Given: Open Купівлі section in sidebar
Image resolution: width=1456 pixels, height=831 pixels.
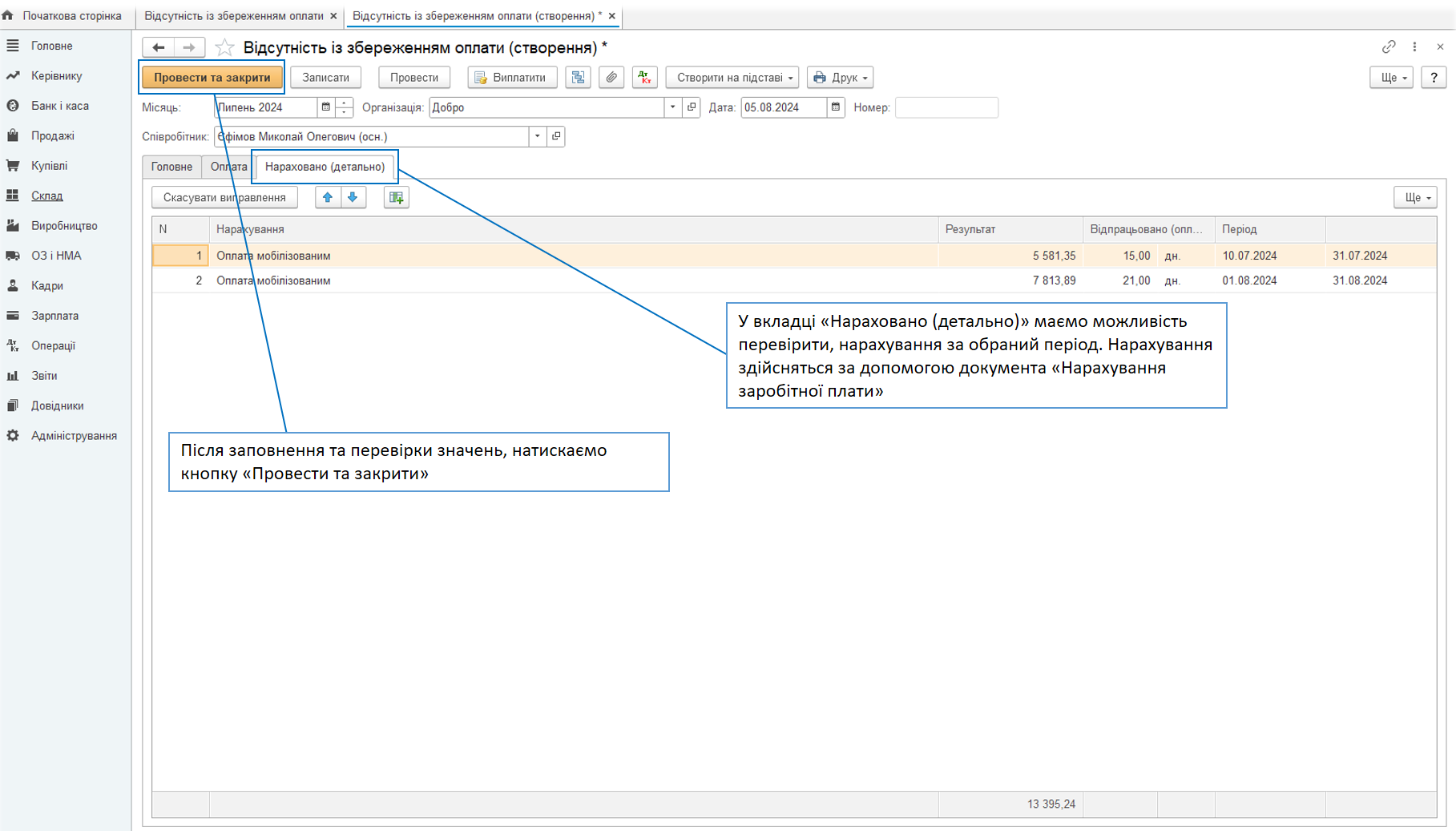Looking at the screenshot, I should (49, 166).
